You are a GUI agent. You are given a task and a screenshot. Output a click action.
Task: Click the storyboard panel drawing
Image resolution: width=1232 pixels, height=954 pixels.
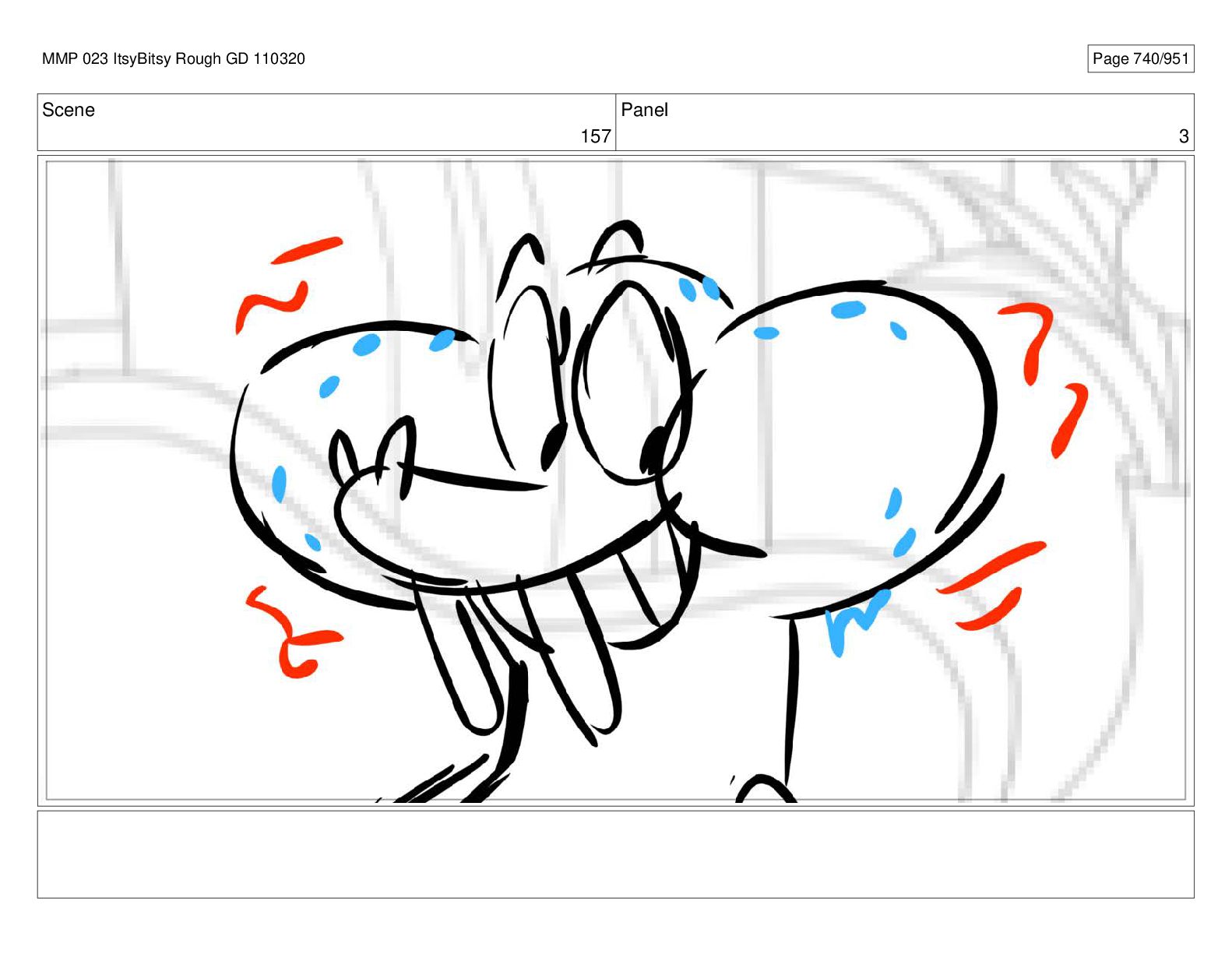point(615,480)
